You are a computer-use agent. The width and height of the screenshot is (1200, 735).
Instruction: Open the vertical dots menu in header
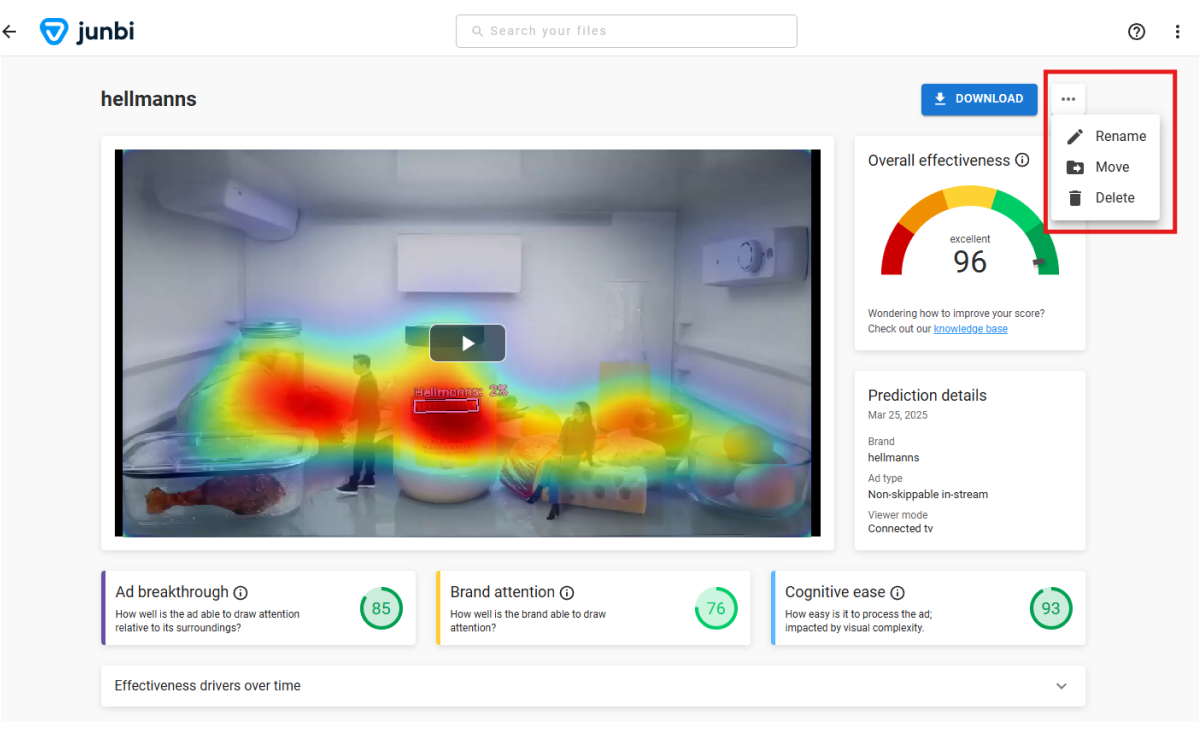(1177, 32)
